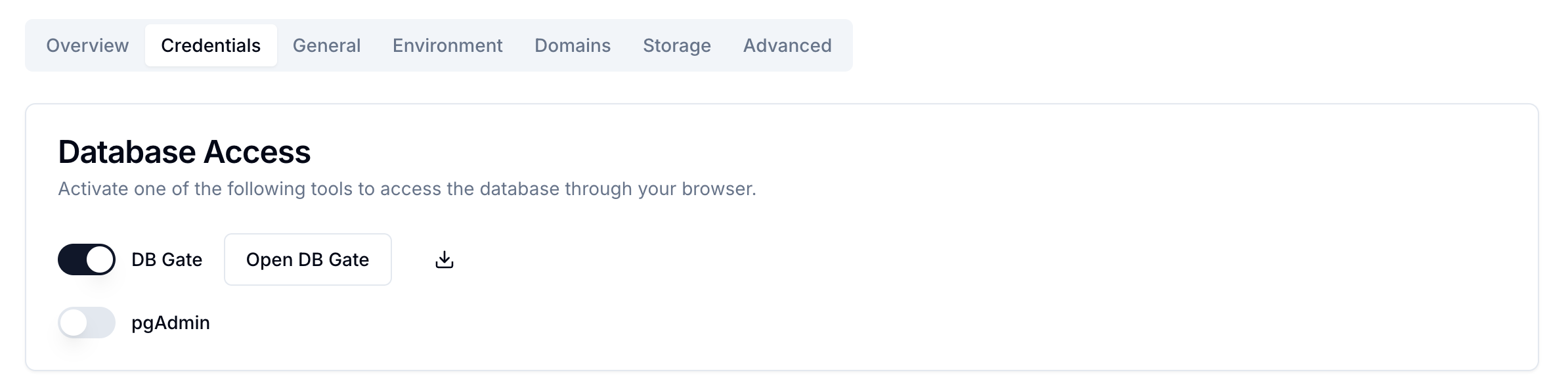Click the word "Access" in the heading
This screenshot has width=1568, height=381.
tap(257, 152)
